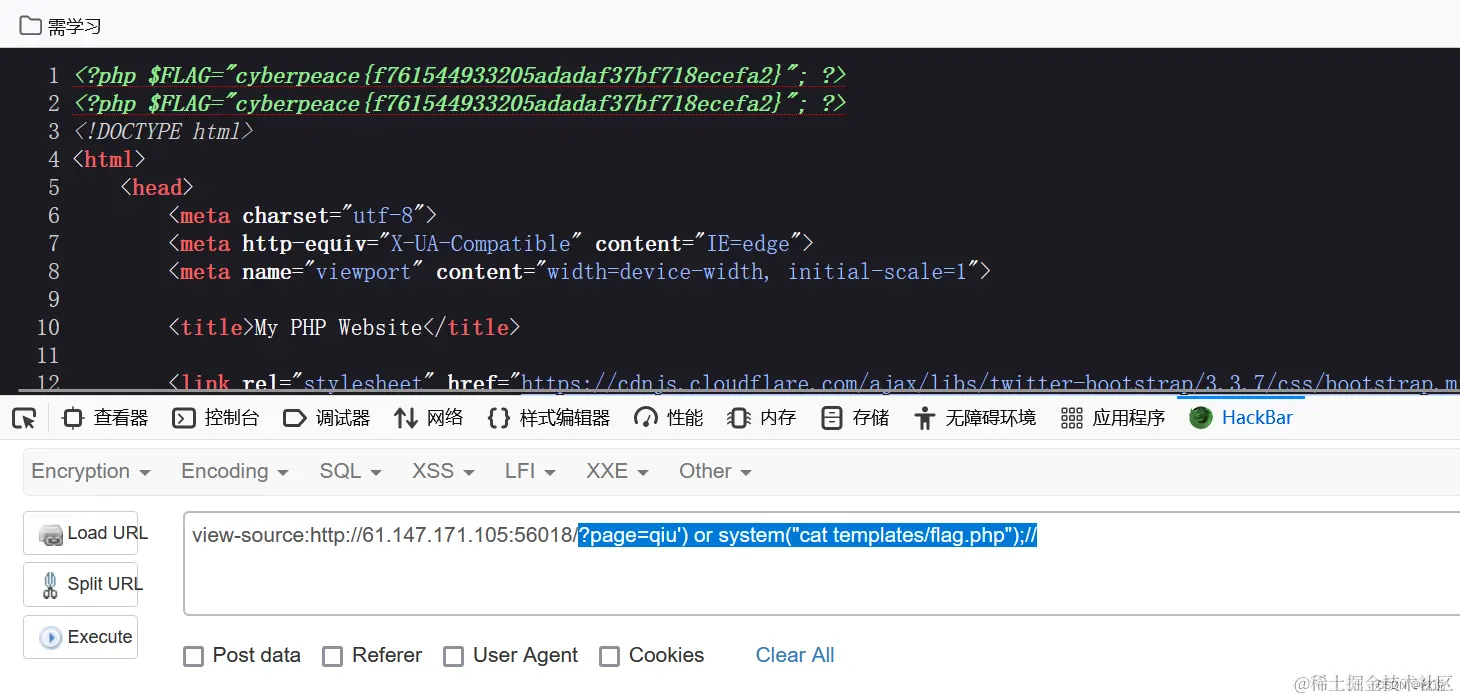
Task: Open the 查看器 inspector tab
Action: point(105,418)
